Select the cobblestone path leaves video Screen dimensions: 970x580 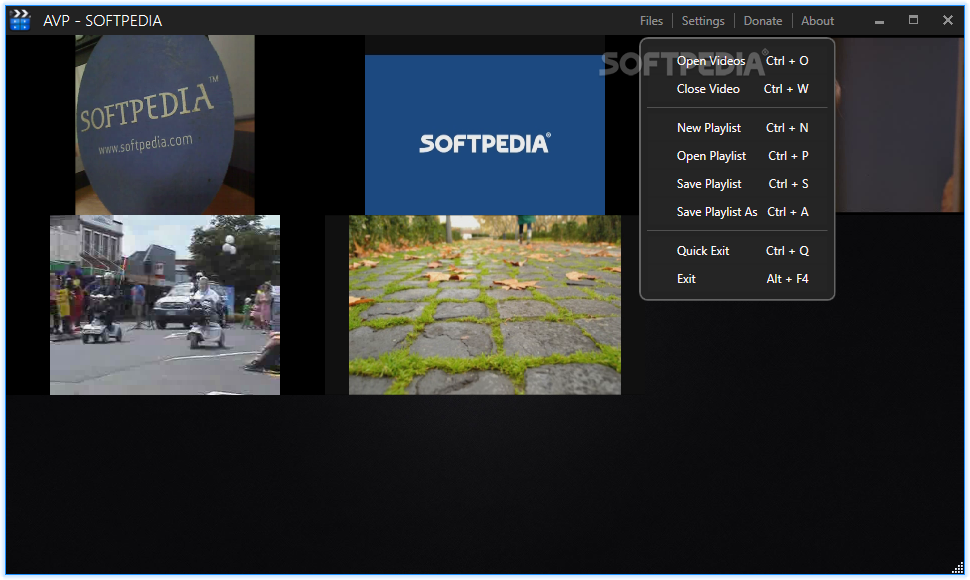[484, 305]
